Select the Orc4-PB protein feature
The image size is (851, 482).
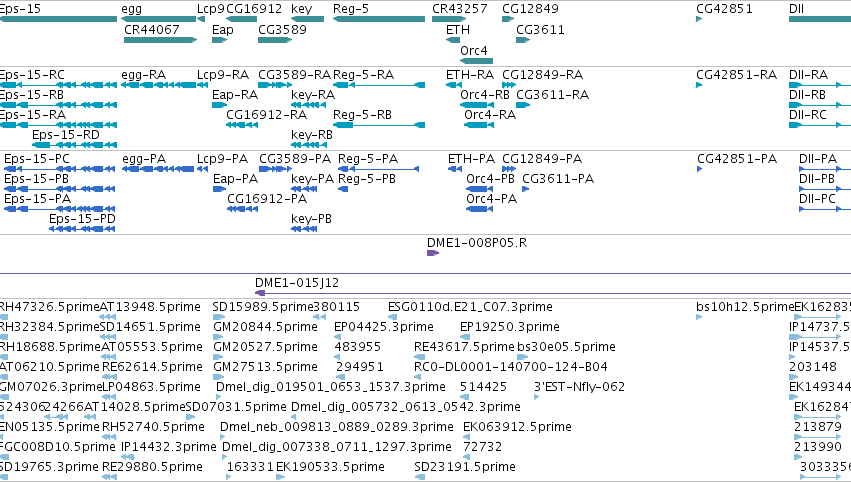click(479, 189)
